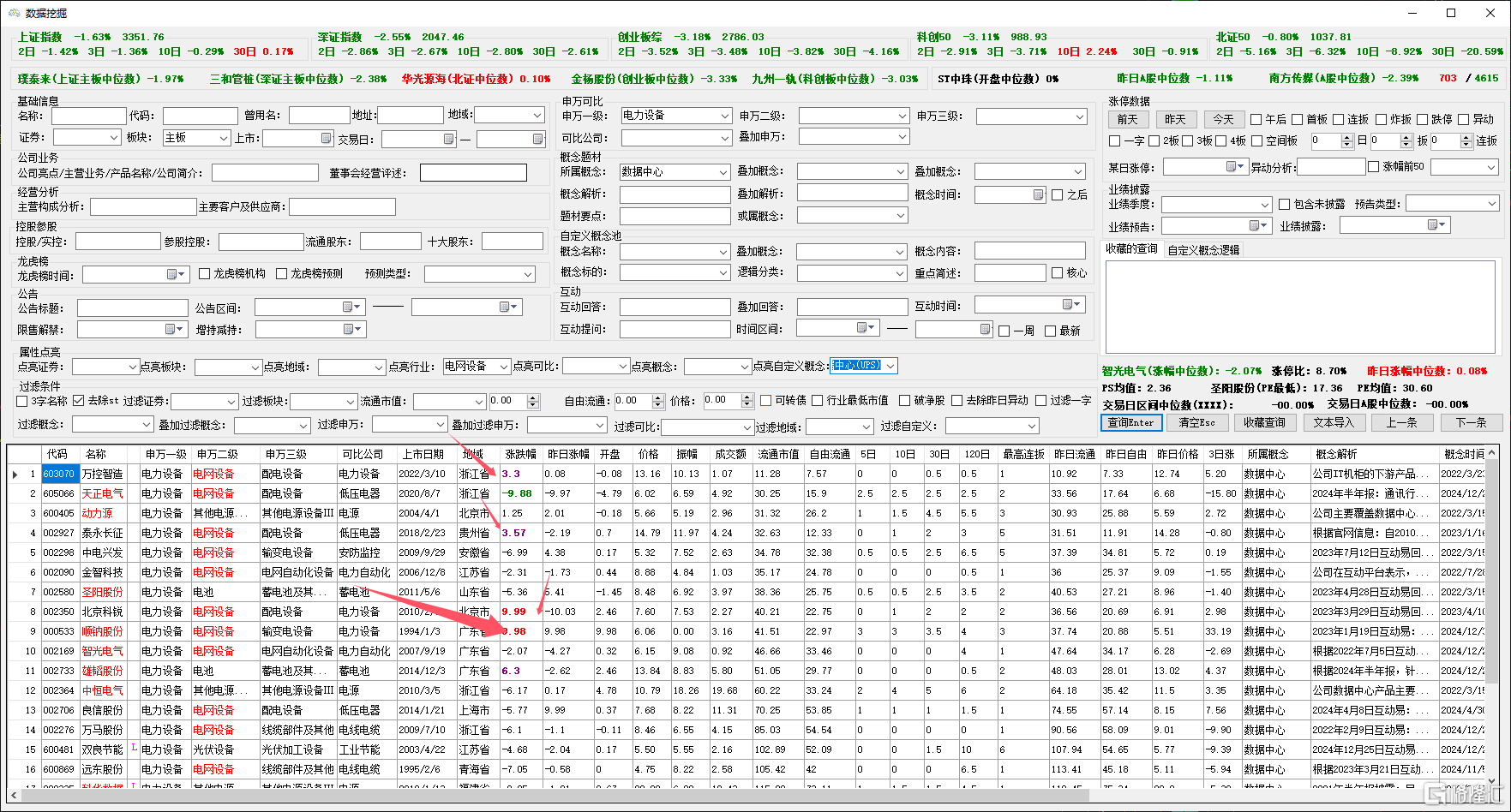Enable the 涨幅前50 checkbox
Viewport: 1511px width, 812px height.
[x=1374, y=167]
